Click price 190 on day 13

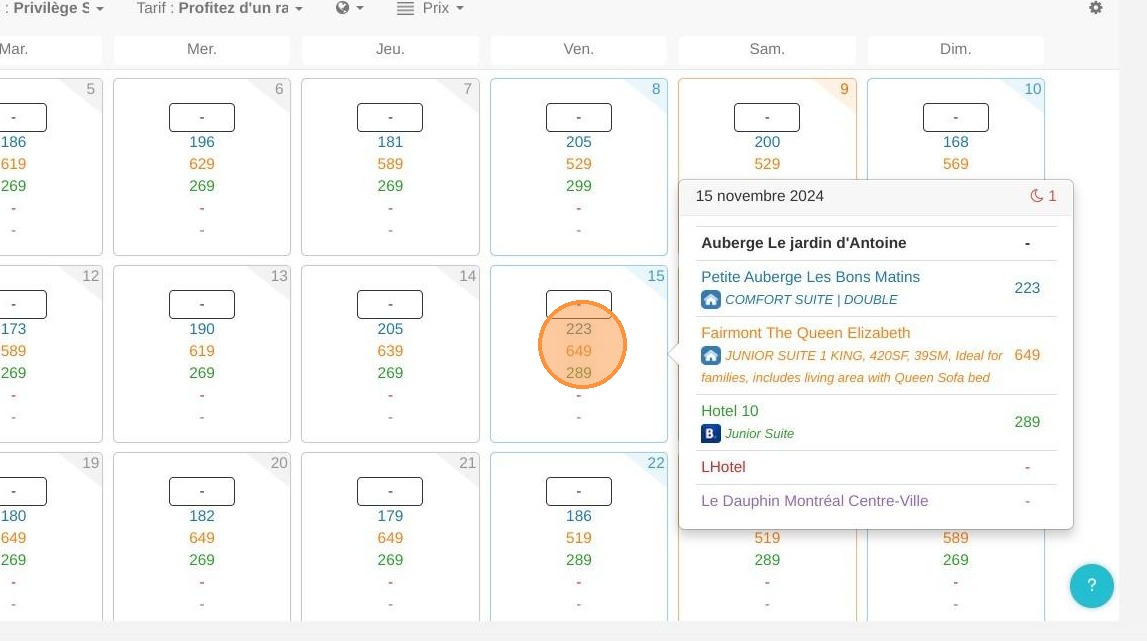click(x=202, y=329)
